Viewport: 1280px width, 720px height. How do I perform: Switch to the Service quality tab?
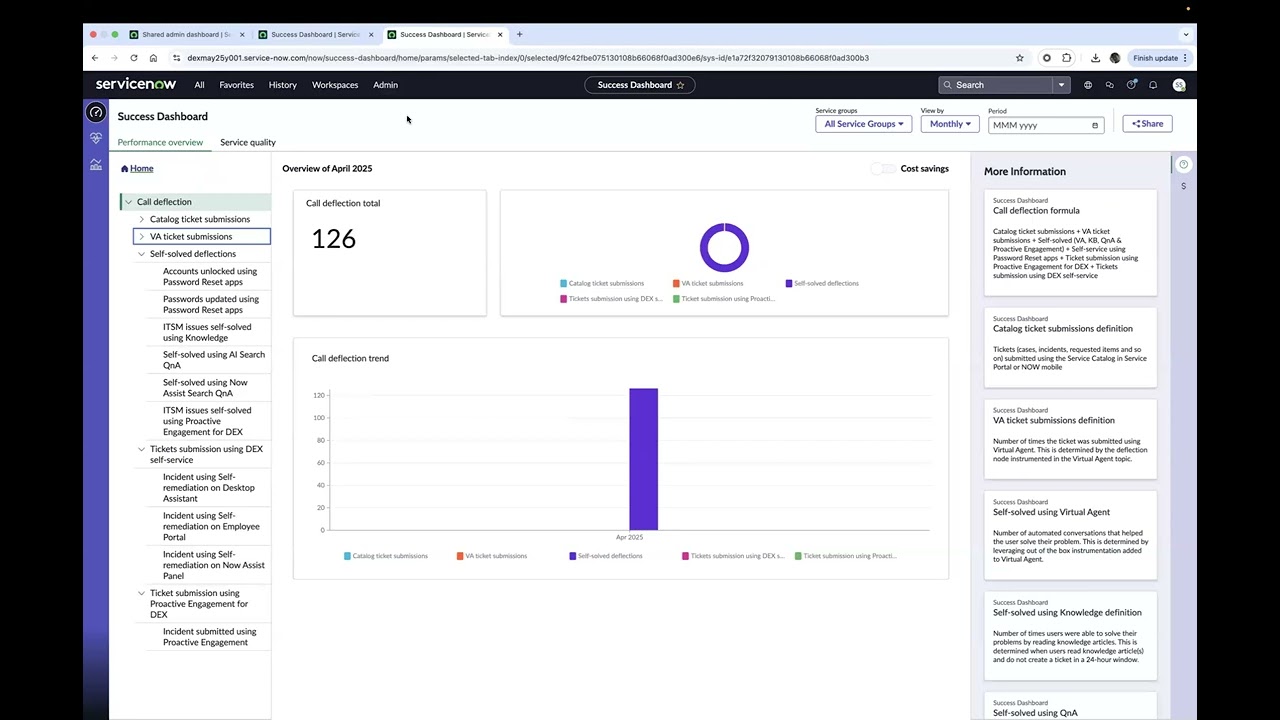click(x=248, y=142)
